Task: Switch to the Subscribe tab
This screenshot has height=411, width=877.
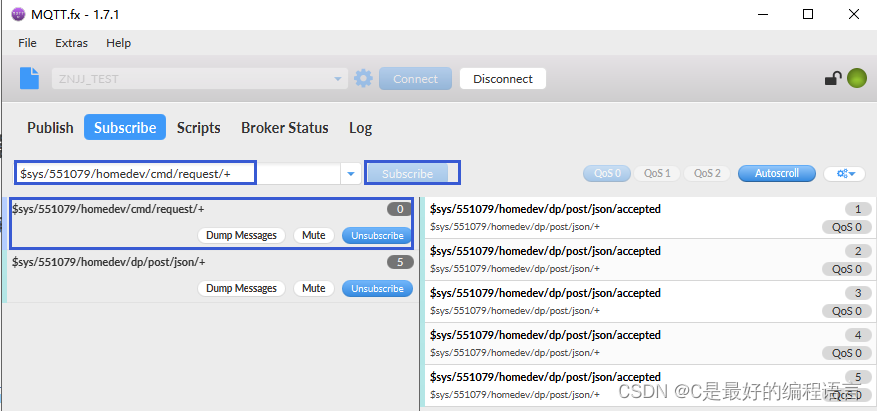Action: click(125, 127)
